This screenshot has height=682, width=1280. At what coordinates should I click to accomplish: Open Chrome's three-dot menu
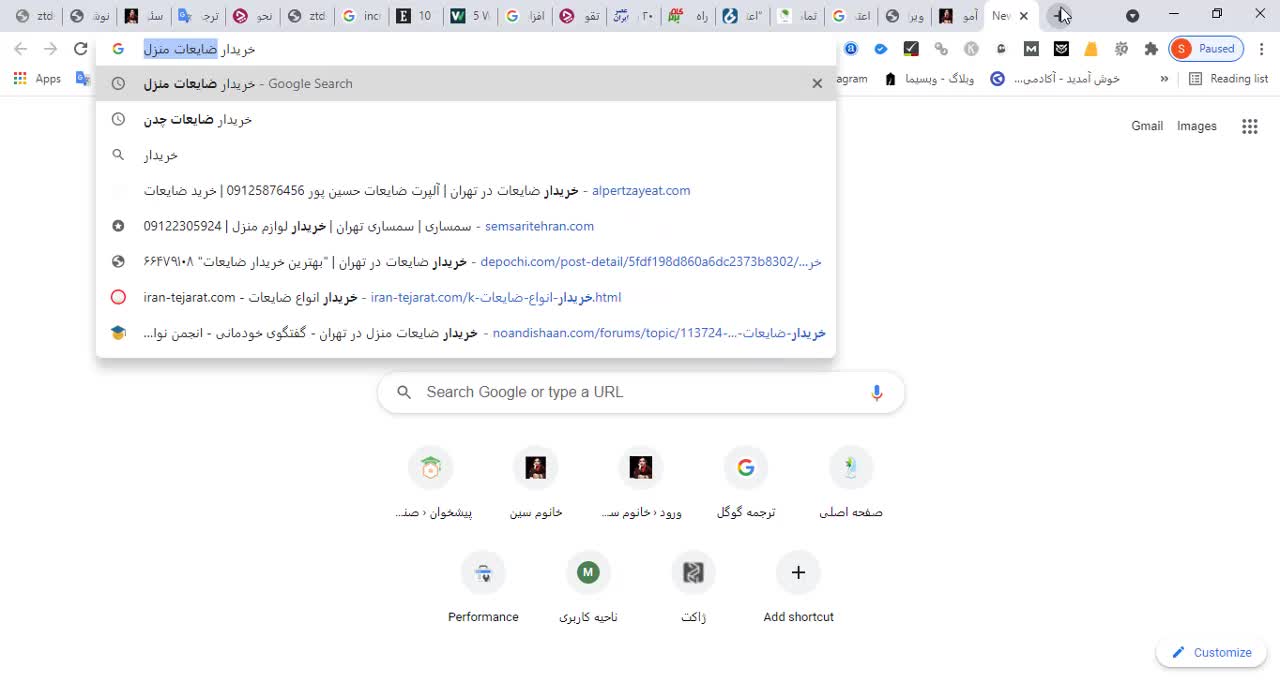pos(1262,48)
